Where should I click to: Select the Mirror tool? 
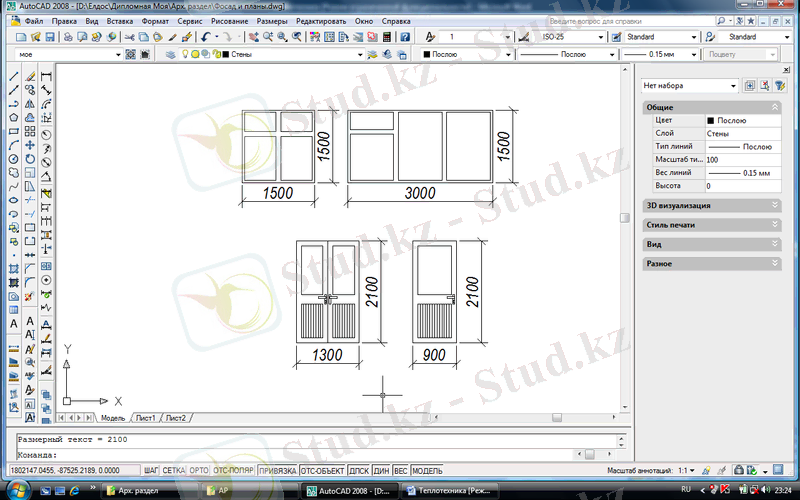pos(30,104)
